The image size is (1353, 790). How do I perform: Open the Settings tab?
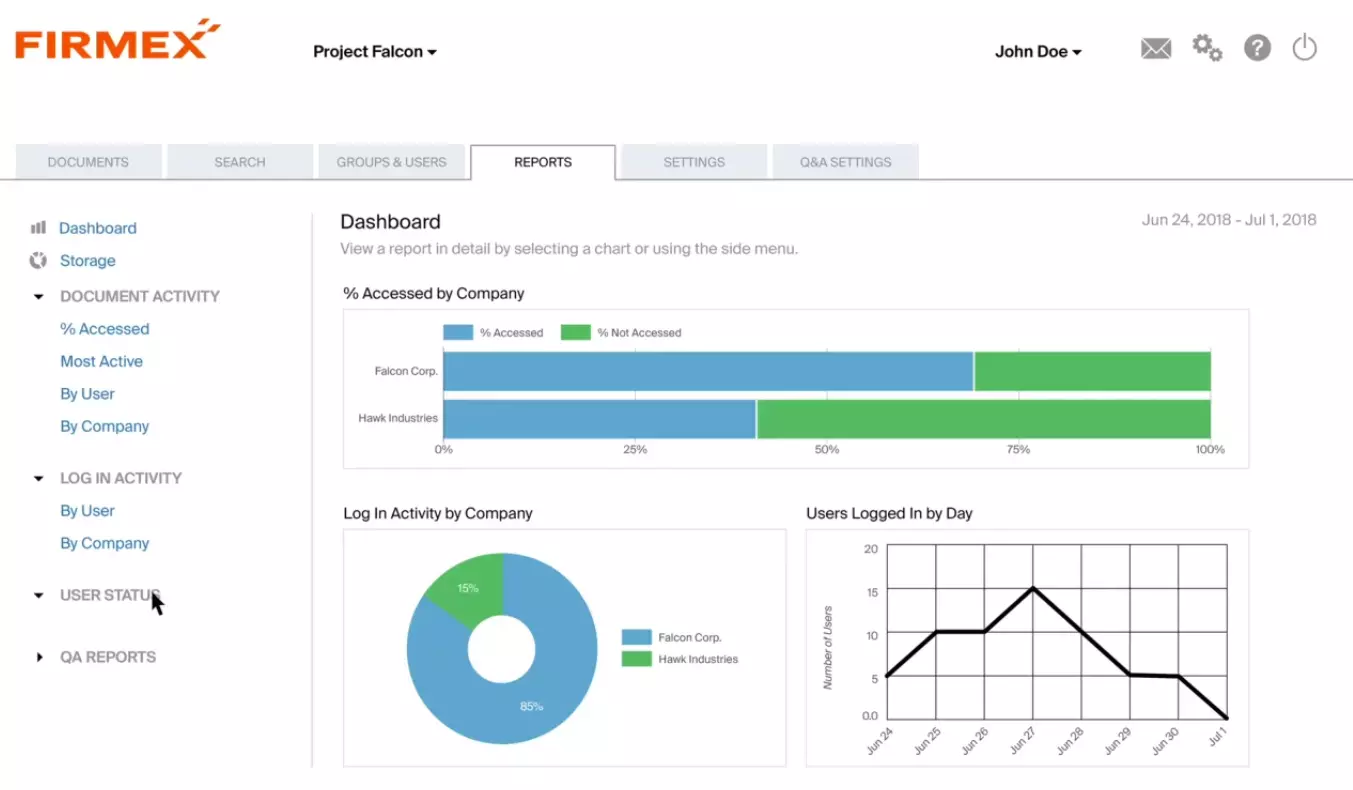coord(694,162)
